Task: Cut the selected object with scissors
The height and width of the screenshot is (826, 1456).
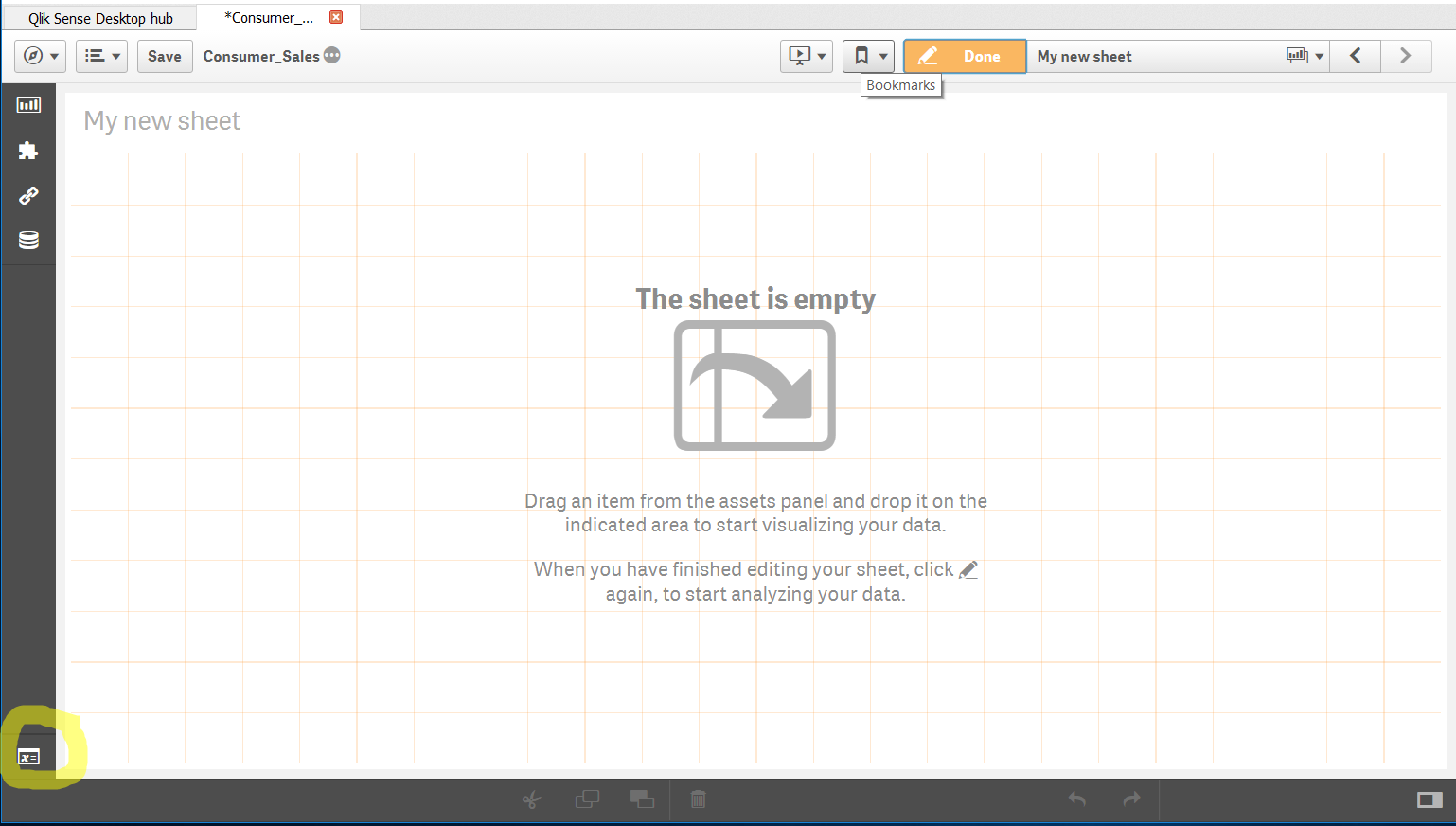Action: coord(531,799)
